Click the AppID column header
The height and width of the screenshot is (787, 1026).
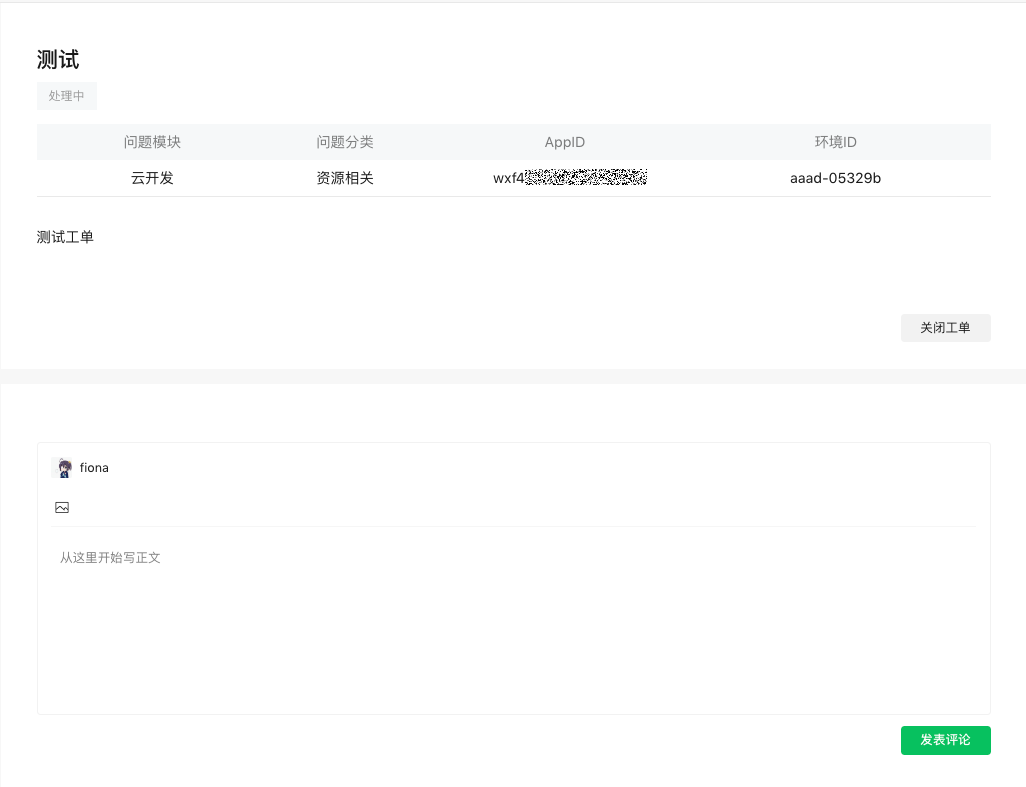click(x=565, y=142)
